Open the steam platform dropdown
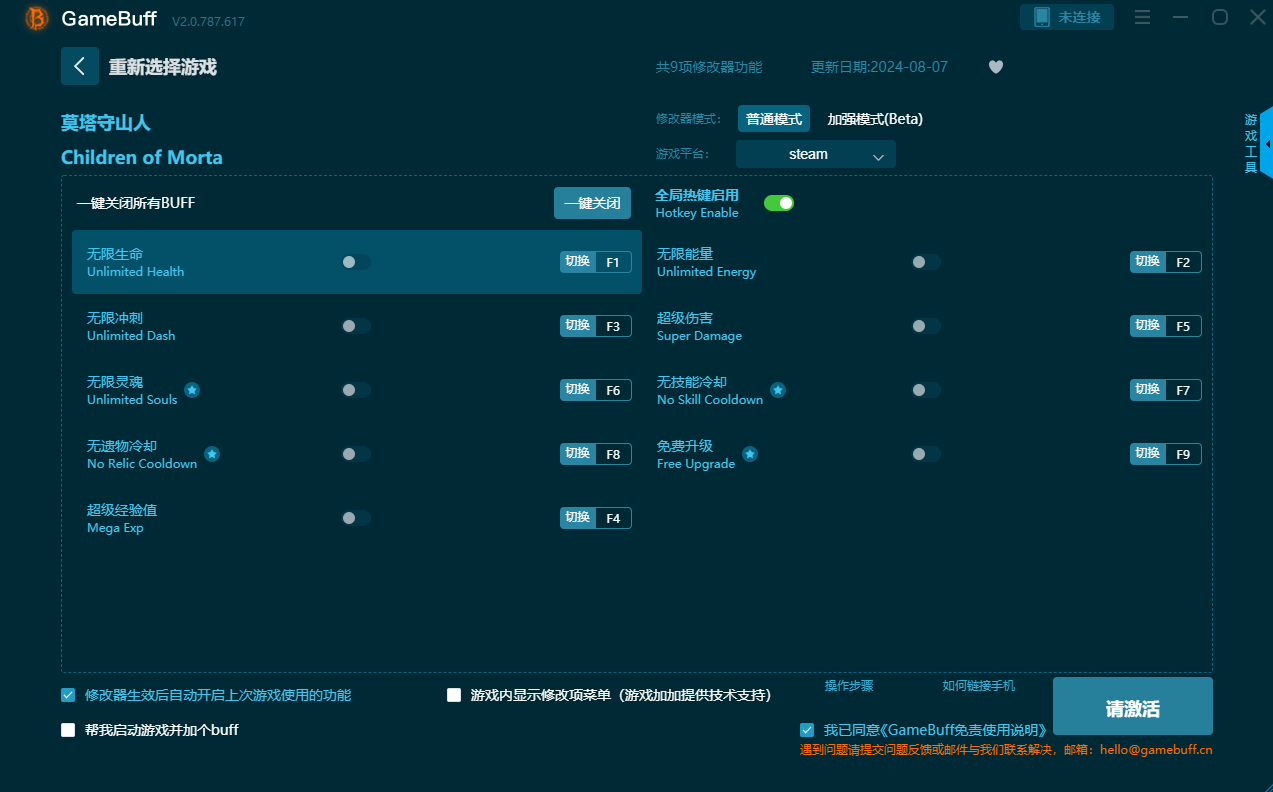Image resolution: width=1273 pixels, height=792 pixels. tap(815, 154)
